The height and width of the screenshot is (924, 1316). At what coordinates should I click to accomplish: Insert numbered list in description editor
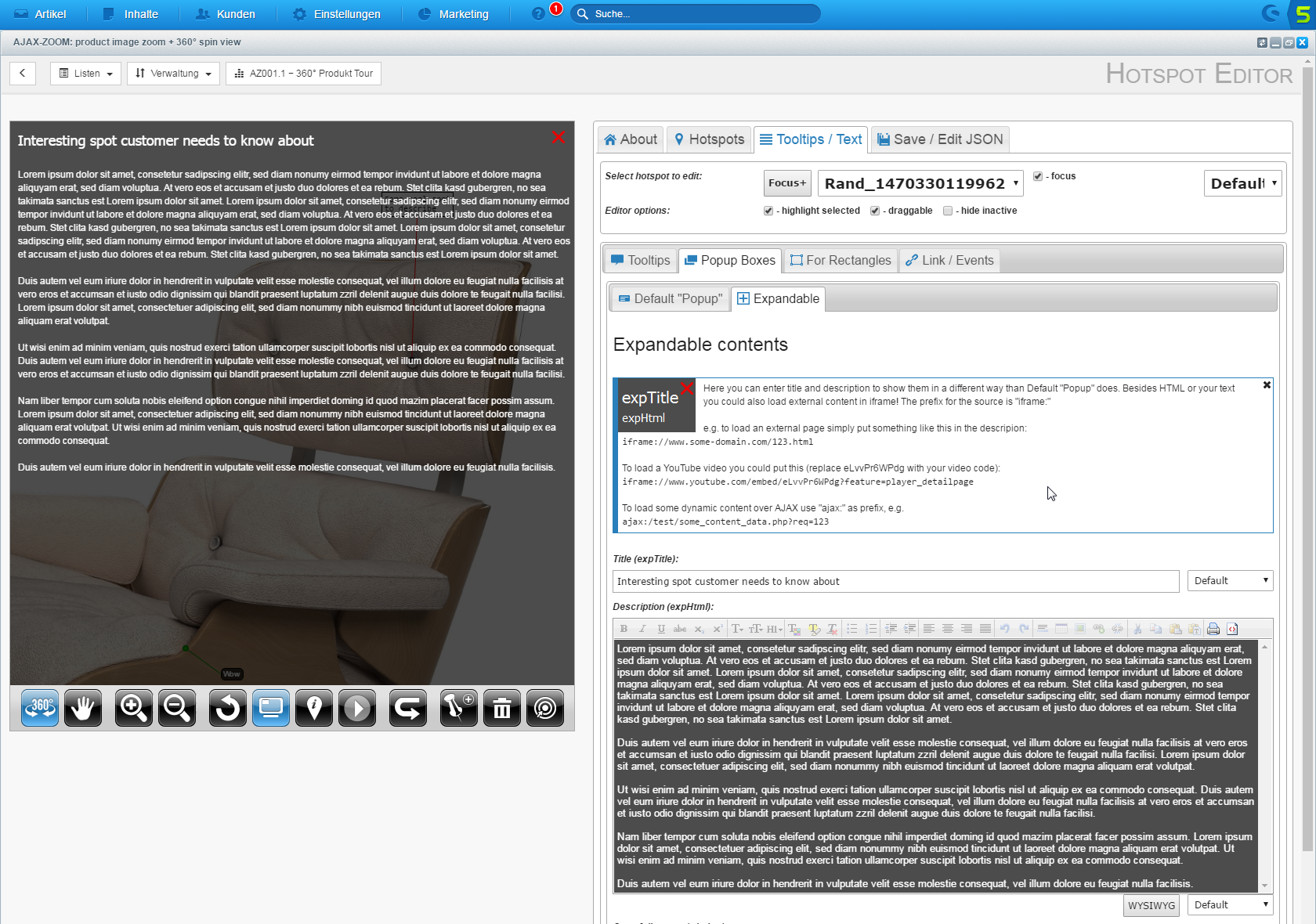pyautogui.click(x=870, y=629)
